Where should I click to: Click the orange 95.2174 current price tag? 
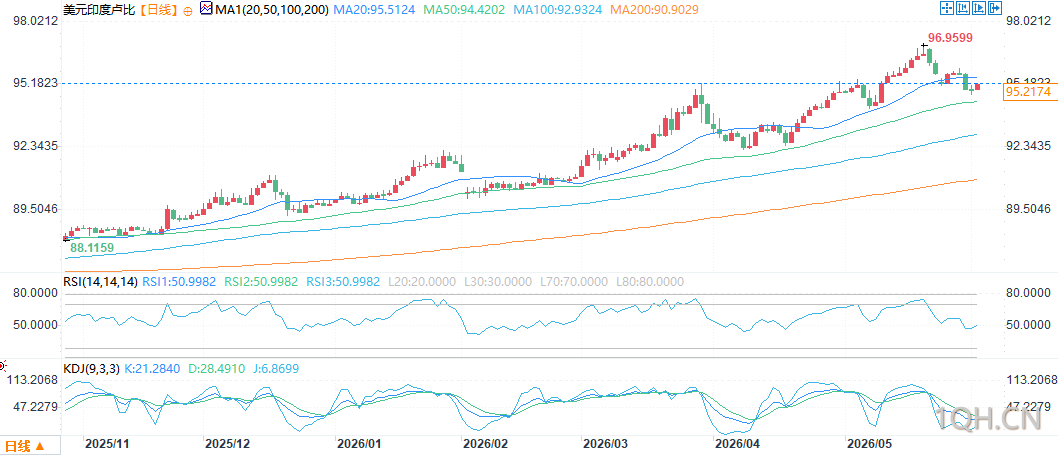(1028, 92)
